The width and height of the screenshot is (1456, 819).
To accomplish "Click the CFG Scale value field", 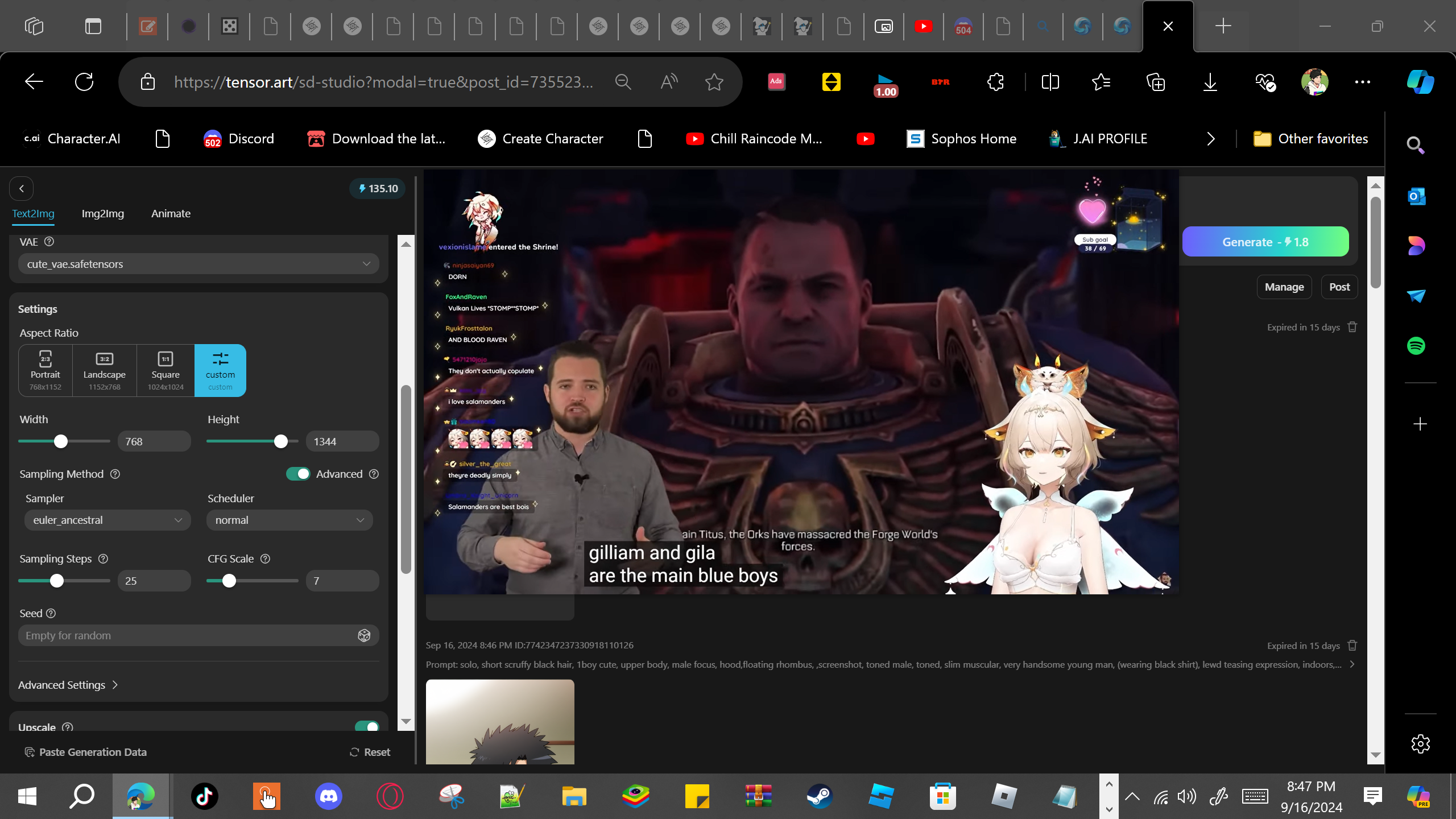I will coord(342,581).
